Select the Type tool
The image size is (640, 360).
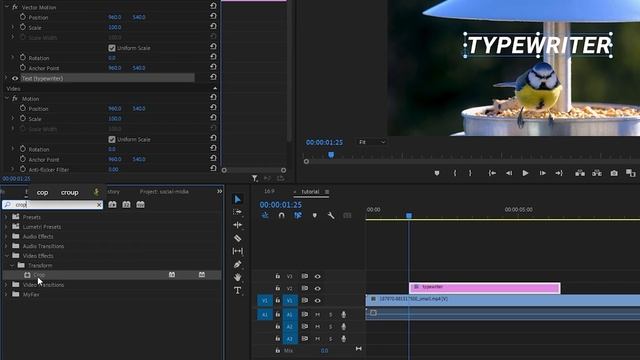click(238, 290)
